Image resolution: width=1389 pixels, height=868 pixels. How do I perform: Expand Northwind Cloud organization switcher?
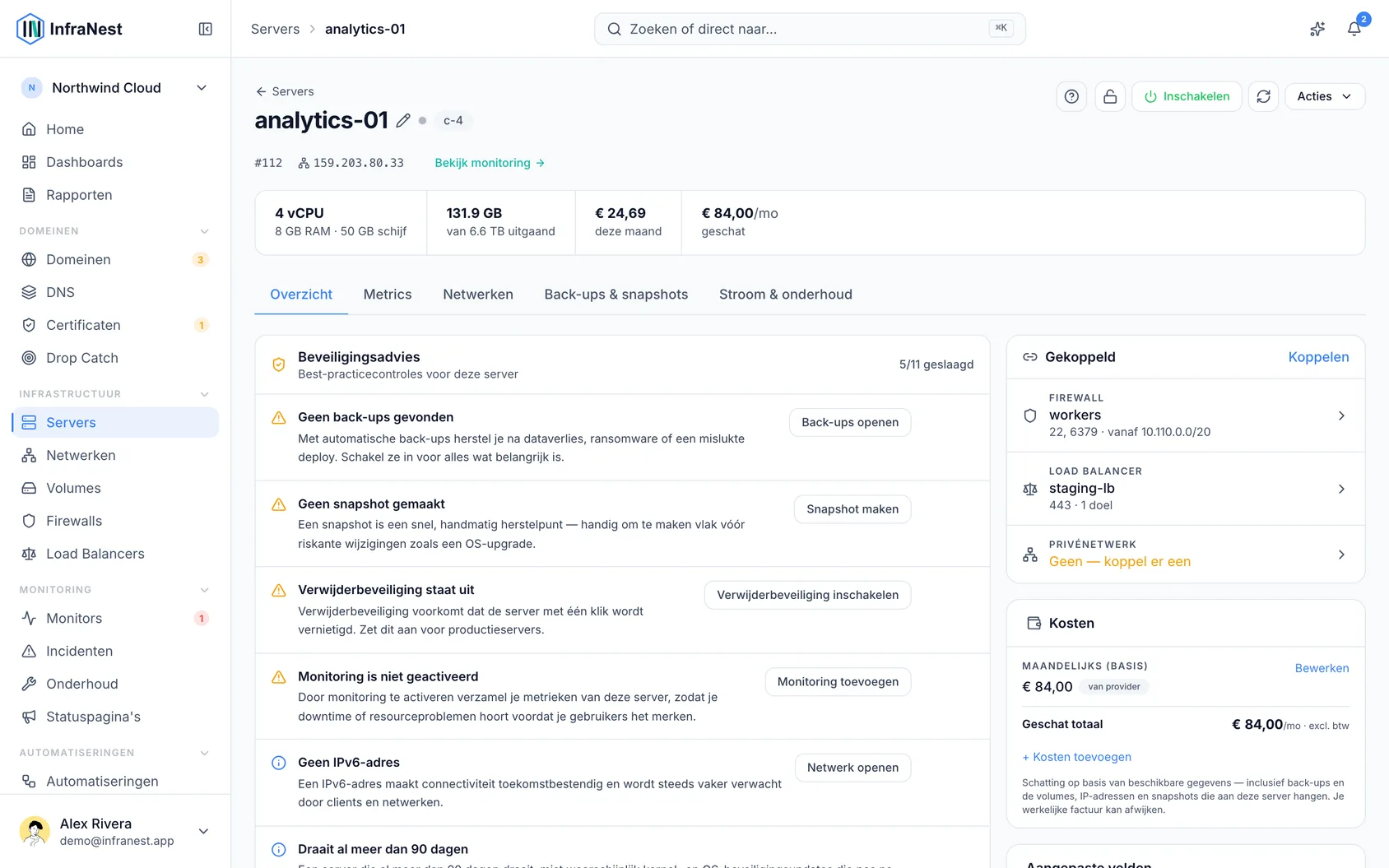(115, 88)
